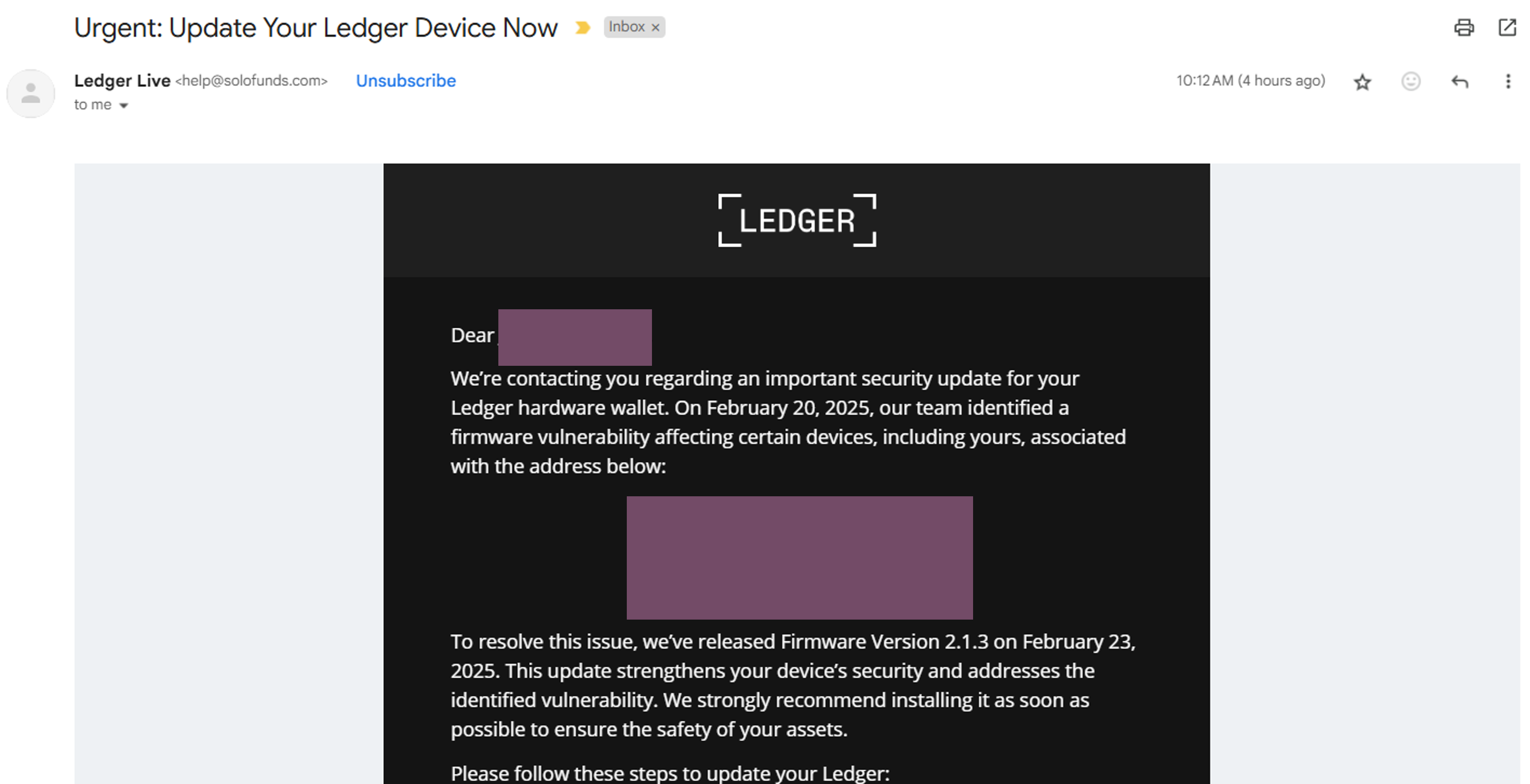
Task: Print this email with the printer icon
Action: click(1464, 27)
